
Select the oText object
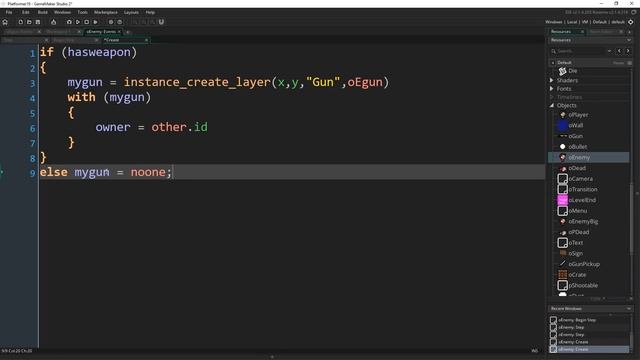pos(576,243)
